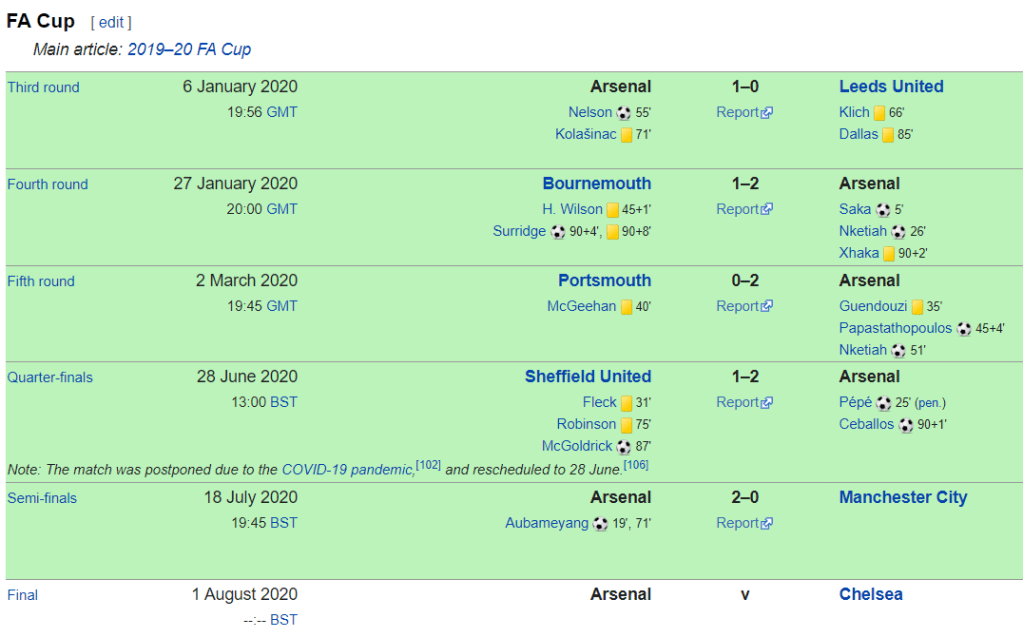Follow the COVID-19 pandemic link
Image resolution: width=1023 pixels, height=638 pixels.
(x=347, y=469)
